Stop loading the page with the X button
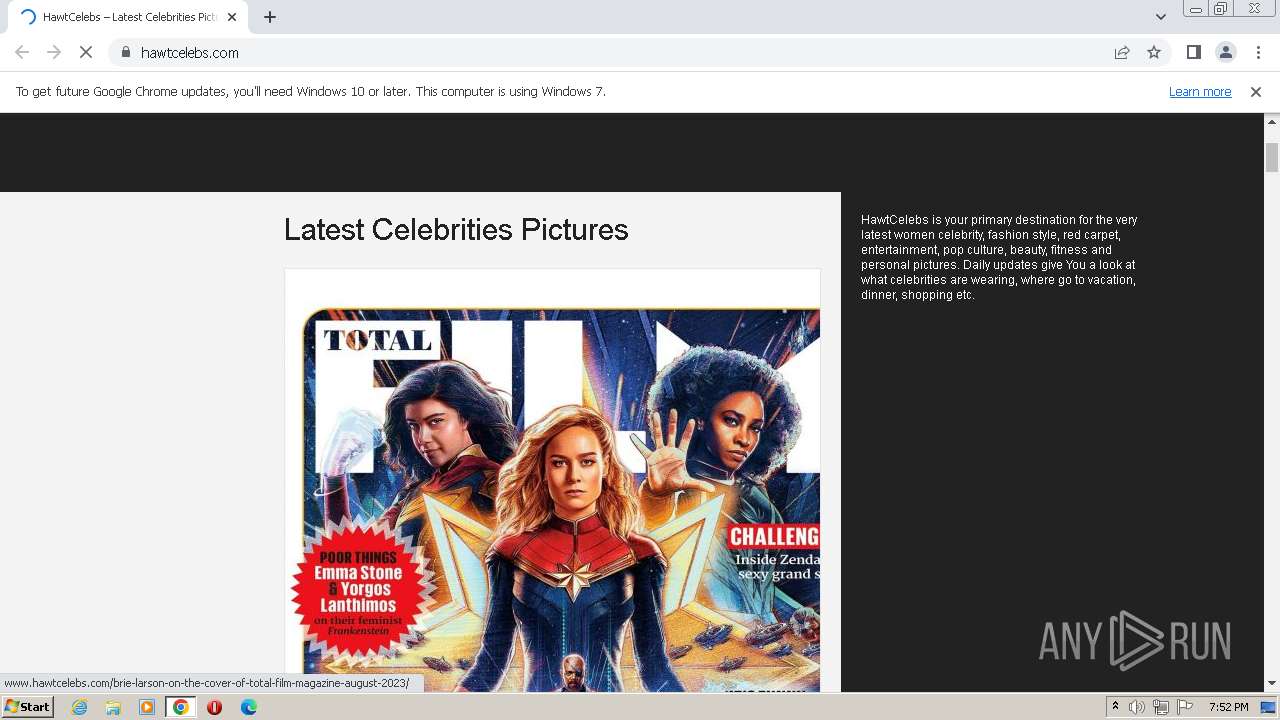 [86, 52]
